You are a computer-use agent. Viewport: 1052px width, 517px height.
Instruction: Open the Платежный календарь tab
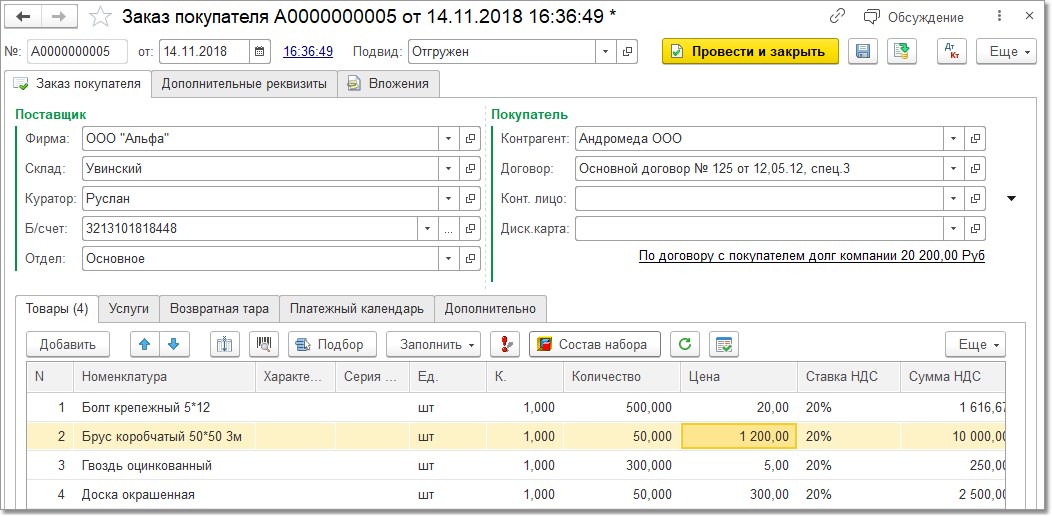pos(357,309)
